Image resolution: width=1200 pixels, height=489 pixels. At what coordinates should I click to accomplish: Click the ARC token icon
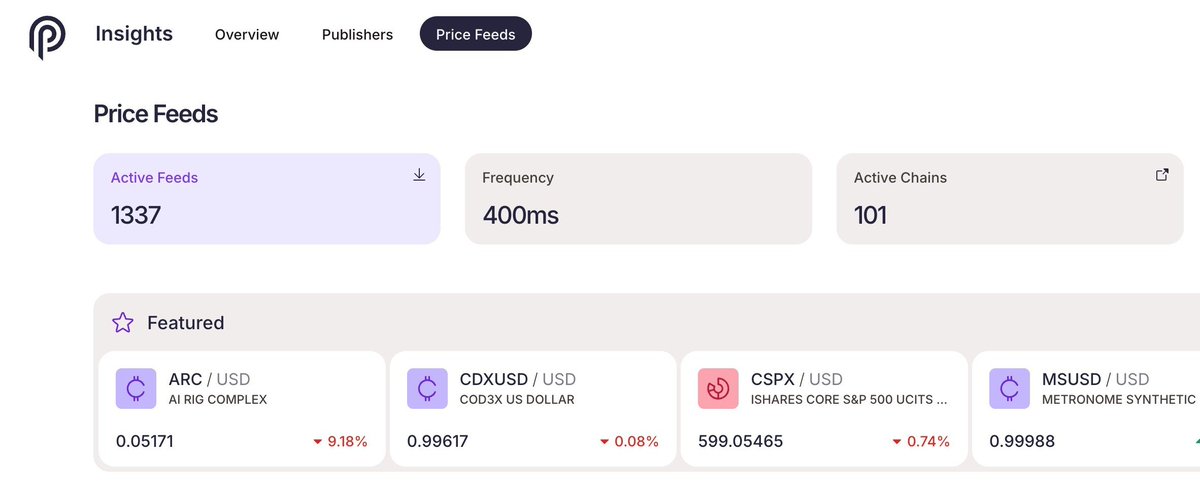(x=136, y=389)
